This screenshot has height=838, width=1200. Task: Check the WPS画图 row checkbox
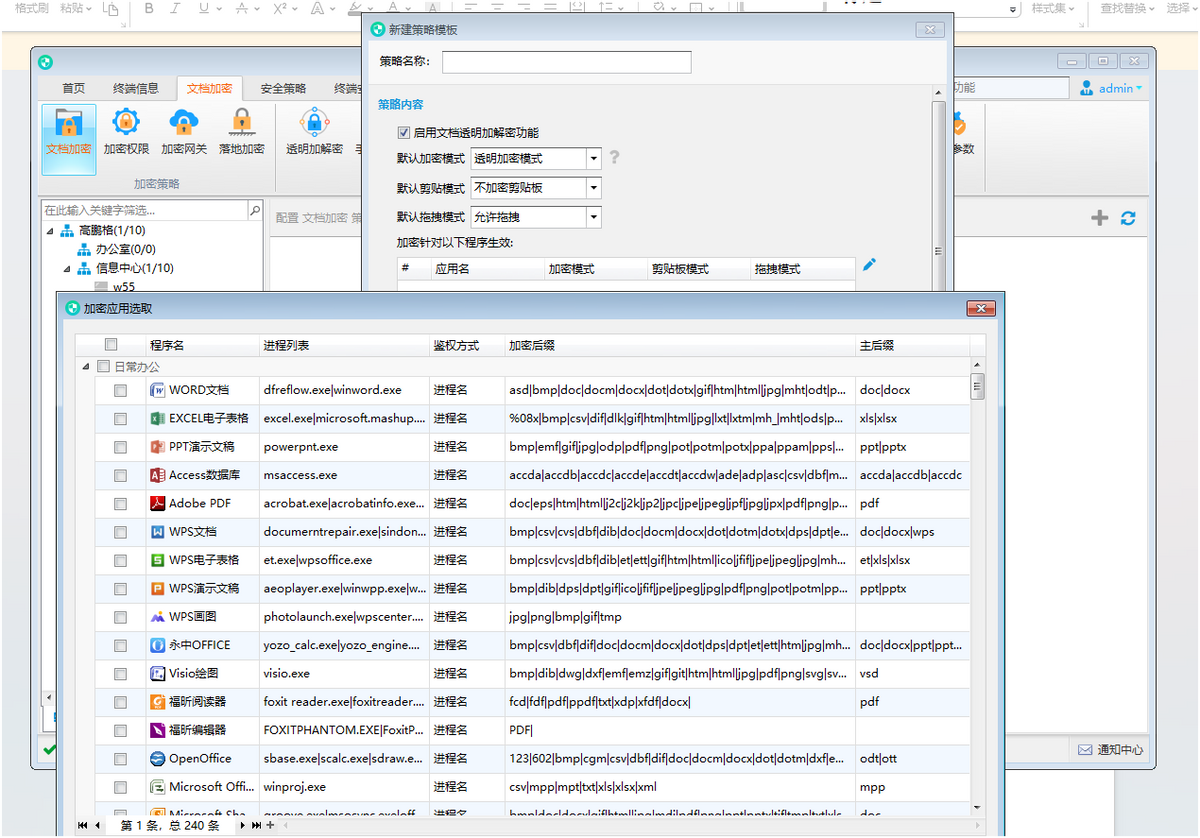[x=121, y=617]
